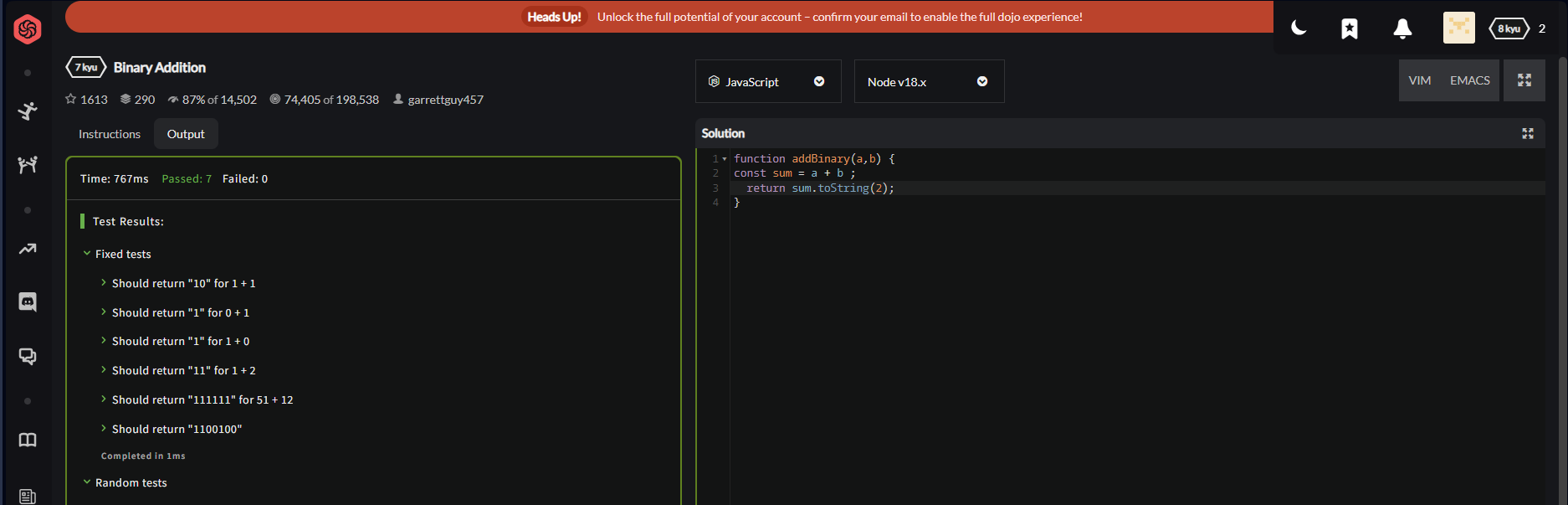The image size is (1568, 505).
Task: Open the docs book icon in sidebar
Action: tap(28, 440)
